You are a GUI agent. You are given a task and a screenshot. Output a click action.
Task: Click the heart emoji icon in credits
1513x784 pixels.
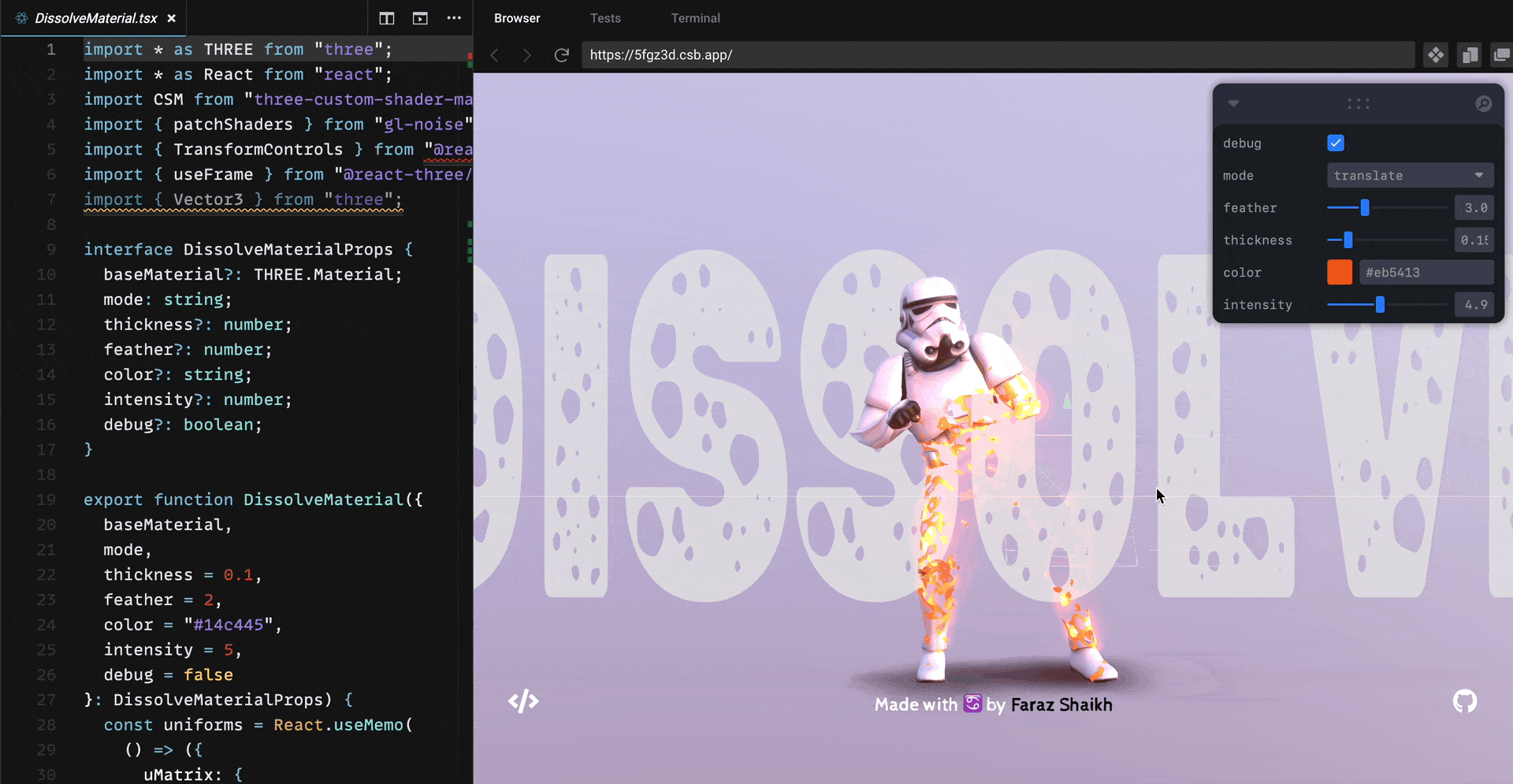[x=972, y=703]
